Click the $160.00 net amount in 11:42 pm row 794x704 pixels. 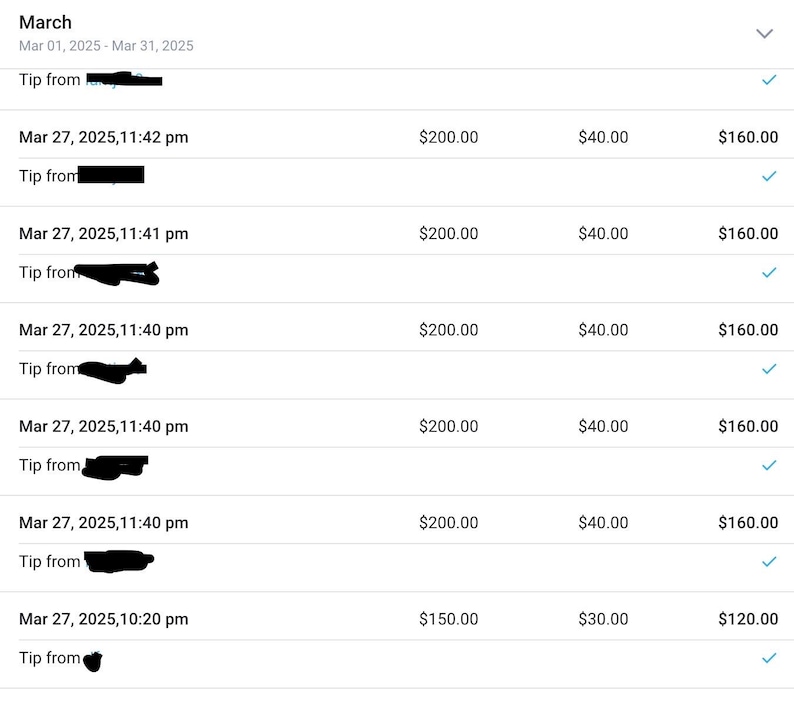(748, 137)
